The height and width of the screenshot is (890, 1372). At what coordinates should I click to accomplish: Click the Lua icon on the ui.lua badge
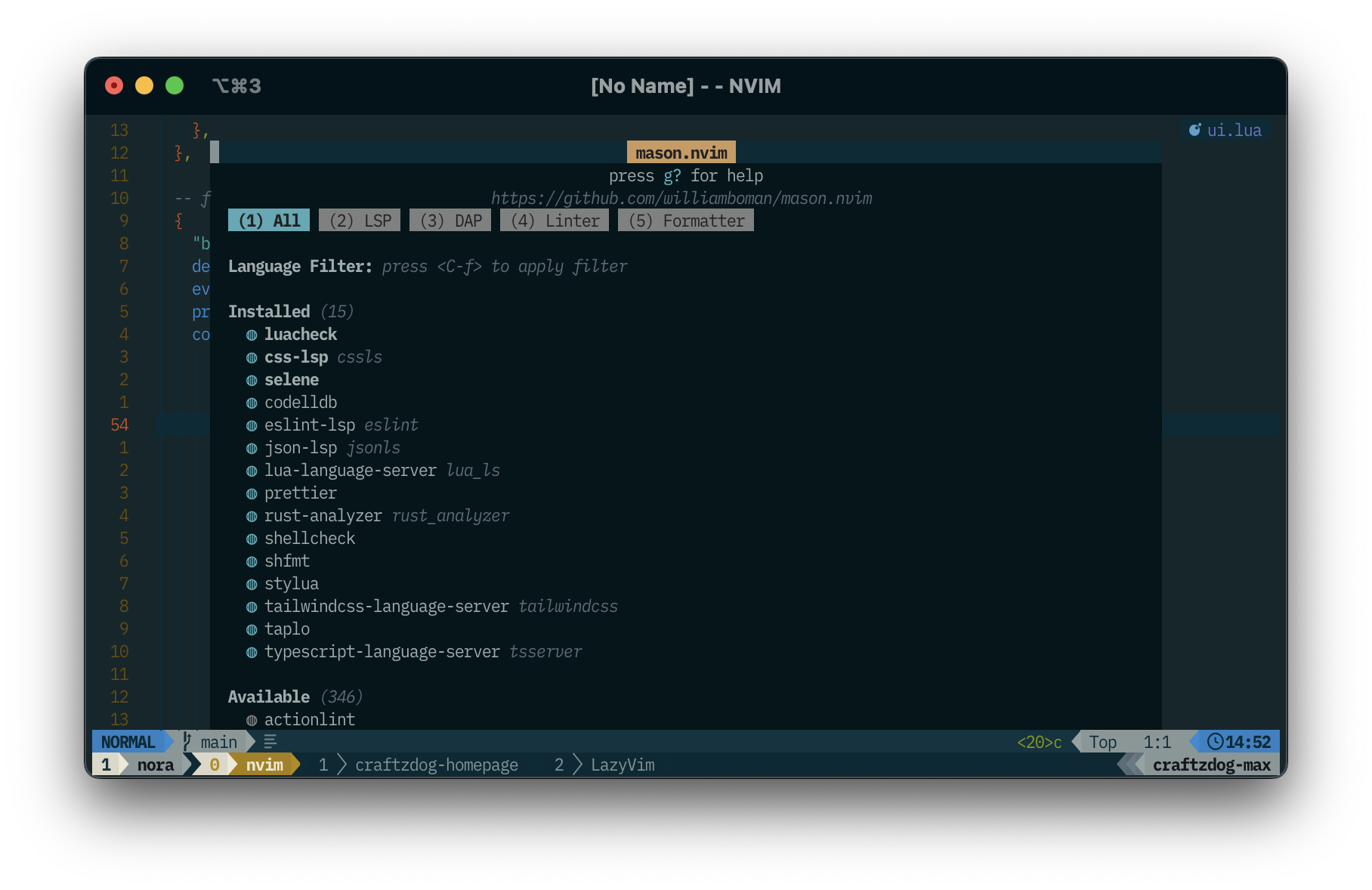coord(1194,129)
